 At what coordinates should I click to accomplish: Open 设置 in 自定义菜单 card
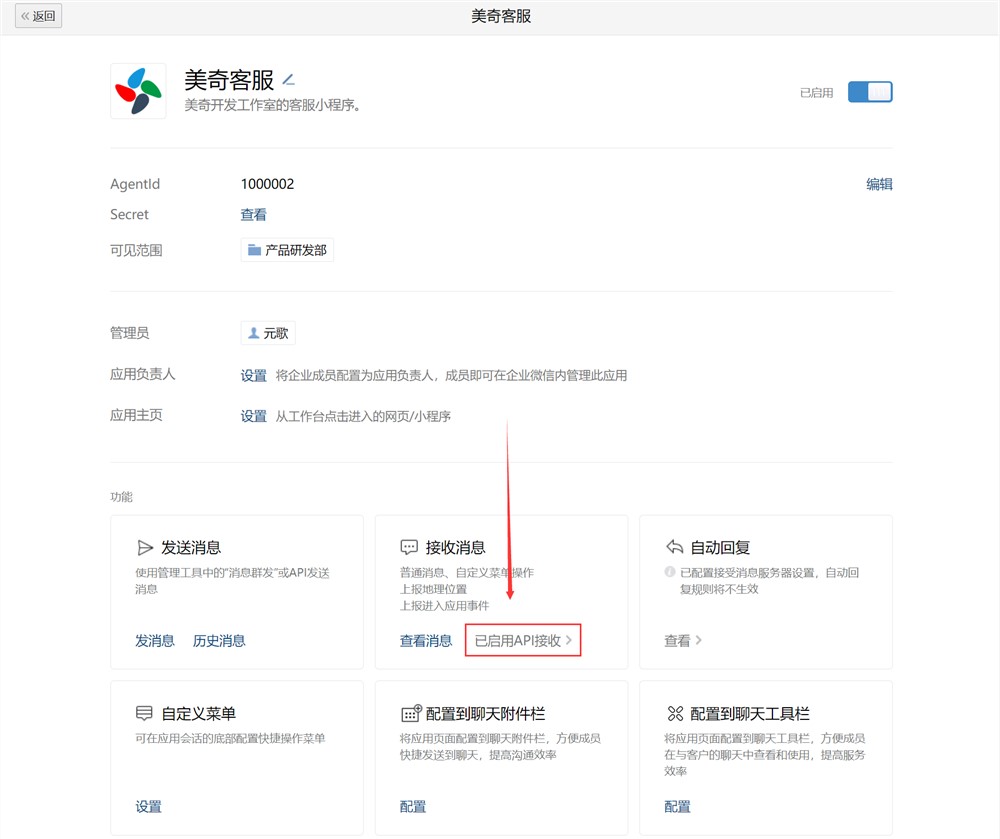coord(148,806)
